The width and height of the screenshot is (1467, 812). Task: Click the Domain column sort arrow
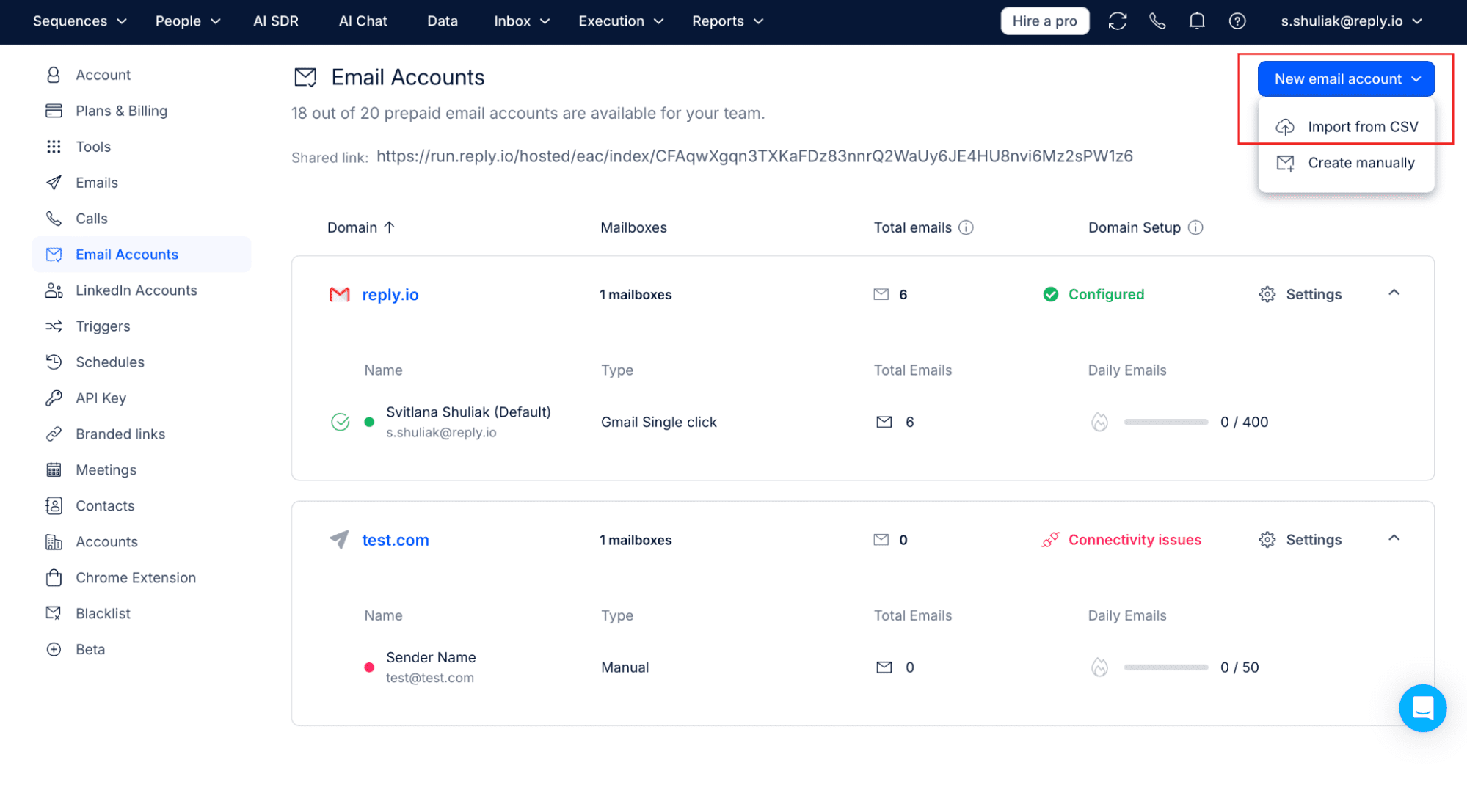(x=392, y=226)
